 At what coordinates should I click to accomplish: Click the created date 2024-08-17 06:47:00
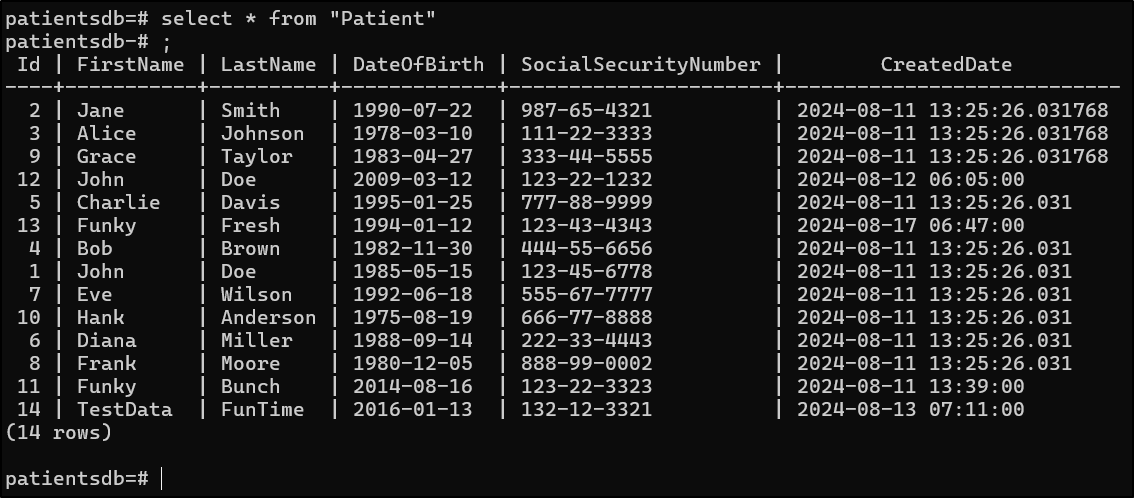(910, 226)
